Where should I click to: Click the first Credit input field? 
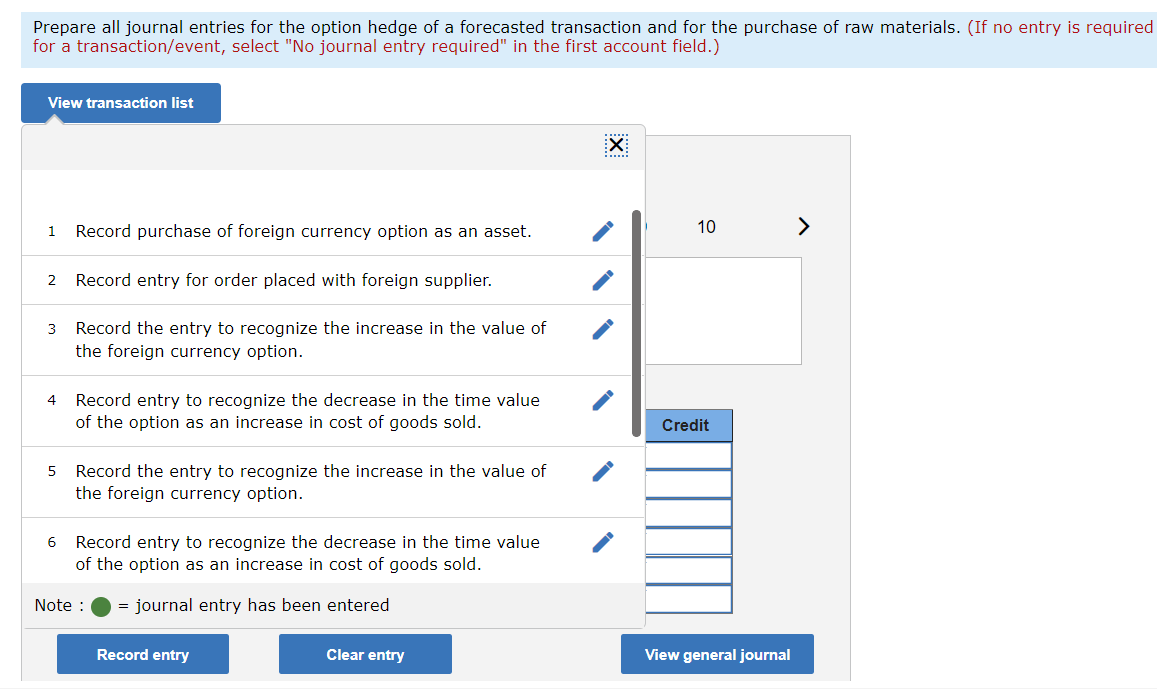(689, 455)
